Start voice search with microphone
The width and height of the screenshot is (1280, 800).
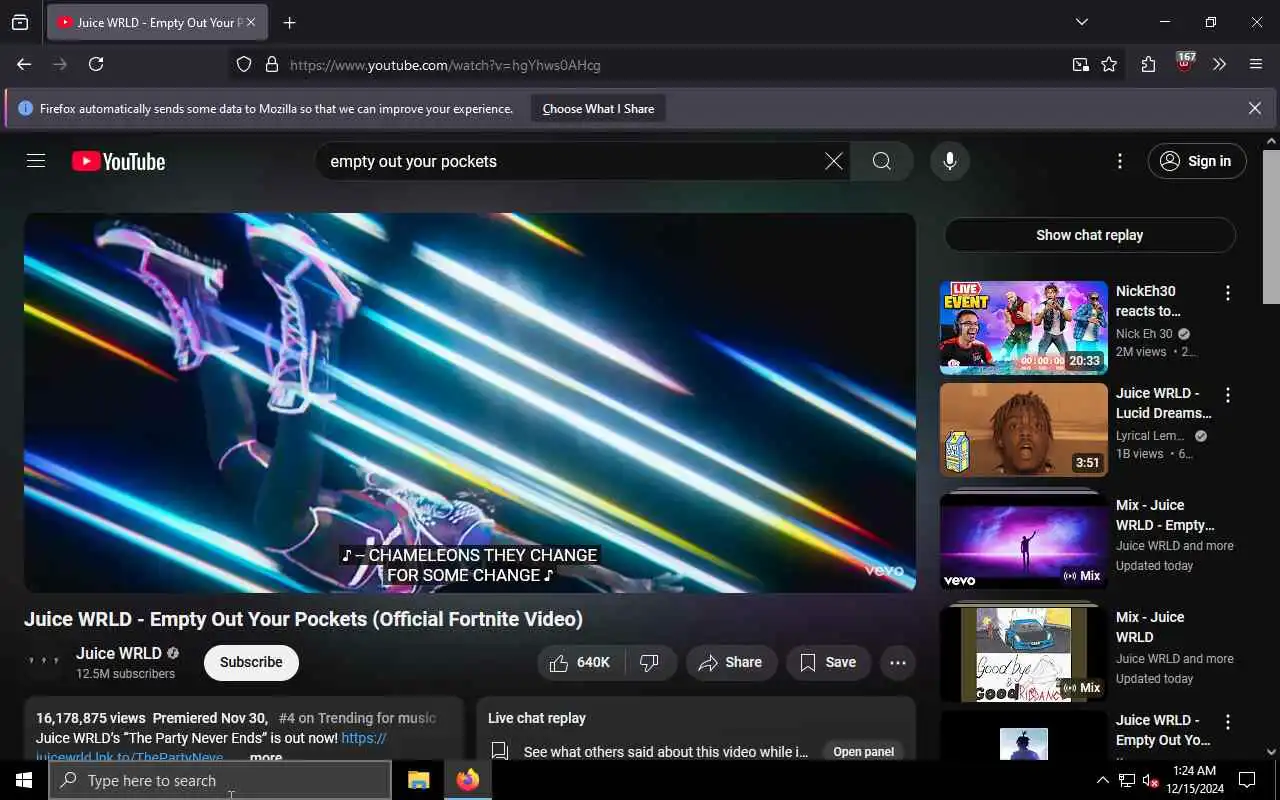[950, 161]
